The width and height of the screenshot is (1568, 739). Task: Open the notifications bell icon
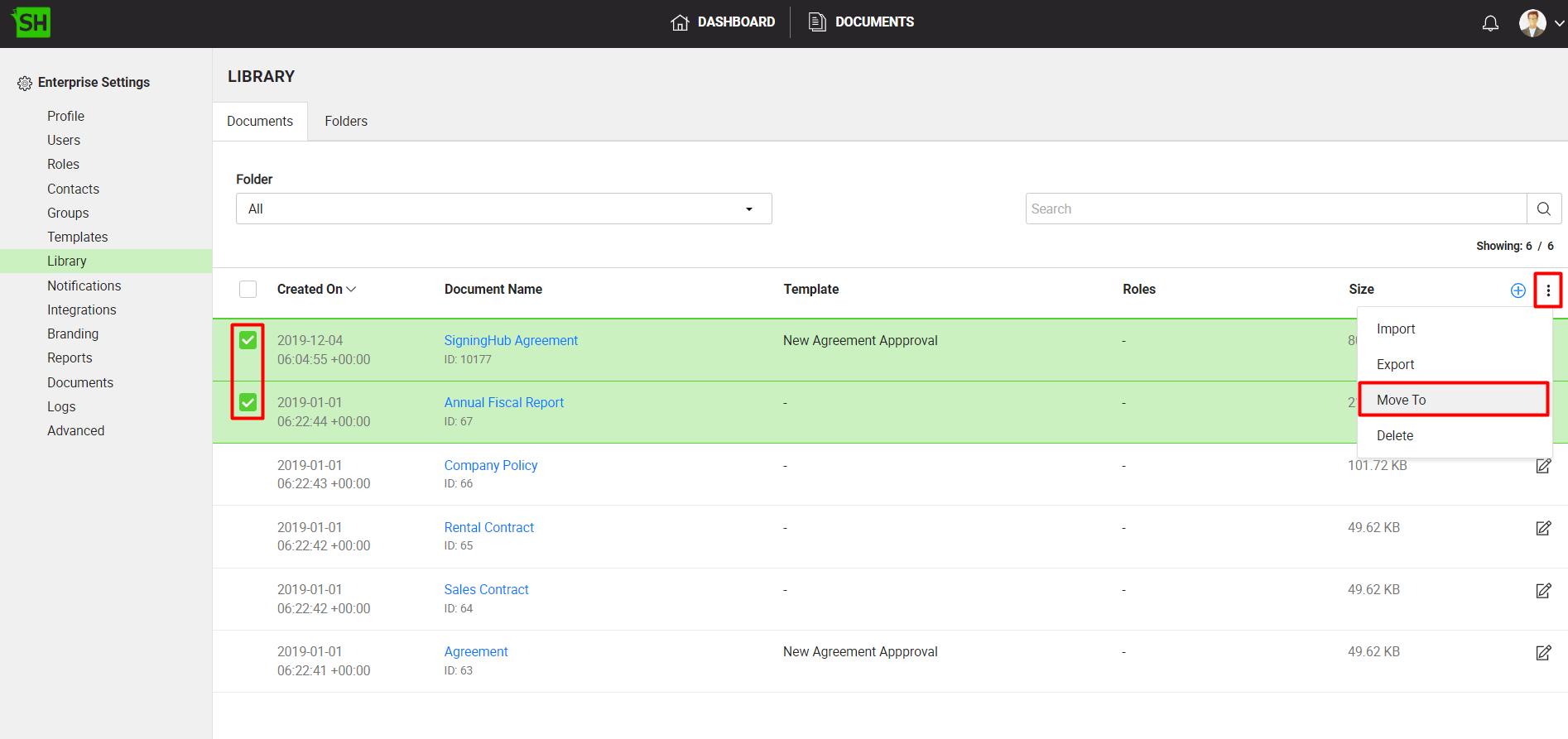tap(1490, 23)
